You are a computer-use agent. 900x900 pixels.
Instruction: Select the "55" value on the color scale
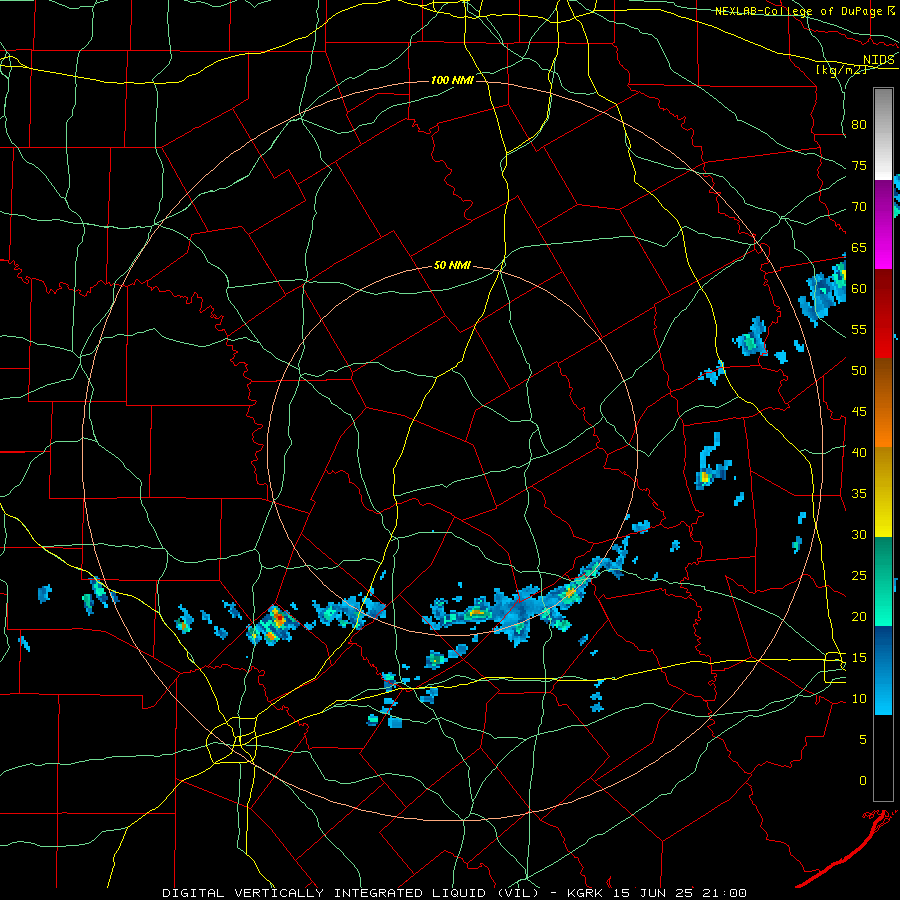(859, 330)
